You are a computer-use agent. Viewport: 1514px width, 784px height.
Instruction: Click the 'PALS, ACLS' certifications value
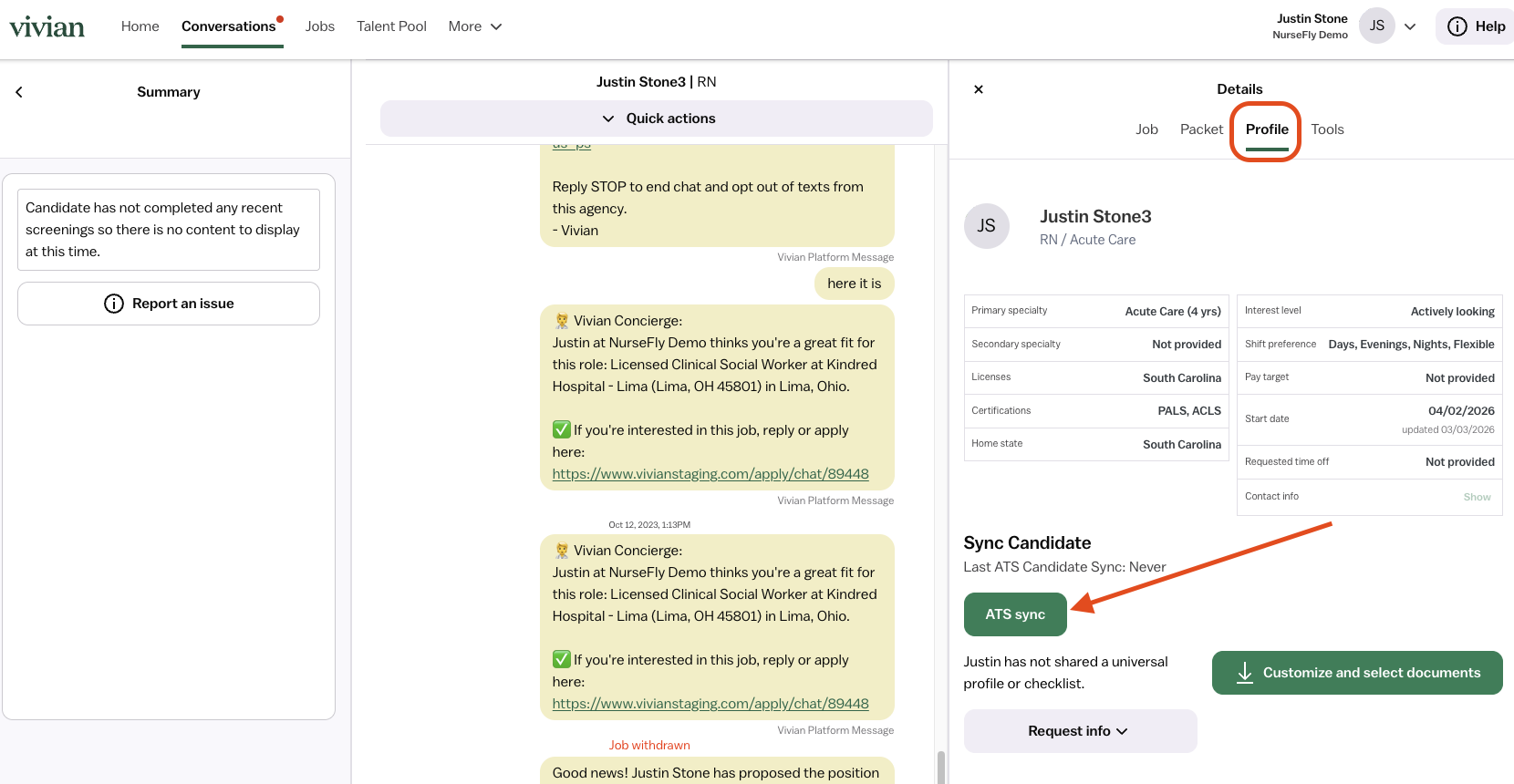click(x=1189, y=411)
